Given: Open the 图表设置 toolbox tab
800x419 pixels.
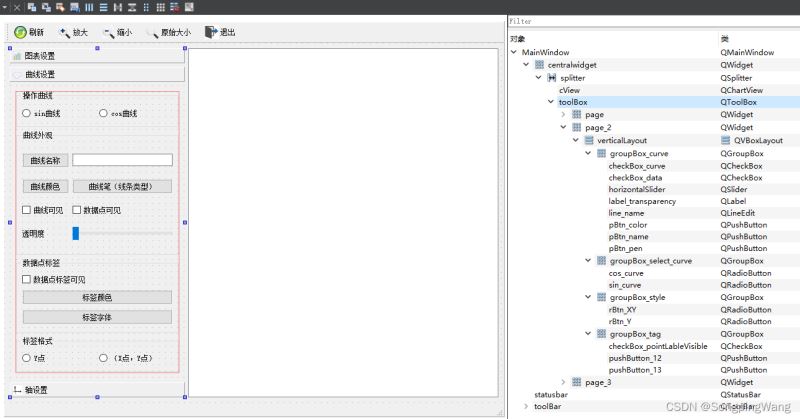Looking at the screenshot, I should [x=40, y=56].
